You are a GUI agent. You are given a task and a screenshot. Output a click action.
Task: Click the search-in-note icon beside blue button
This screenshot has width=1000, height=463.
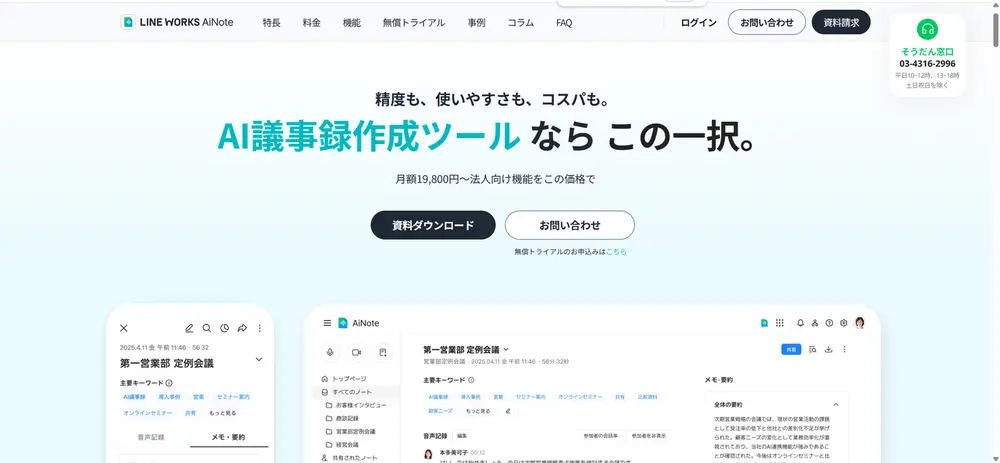pos(812,349)
